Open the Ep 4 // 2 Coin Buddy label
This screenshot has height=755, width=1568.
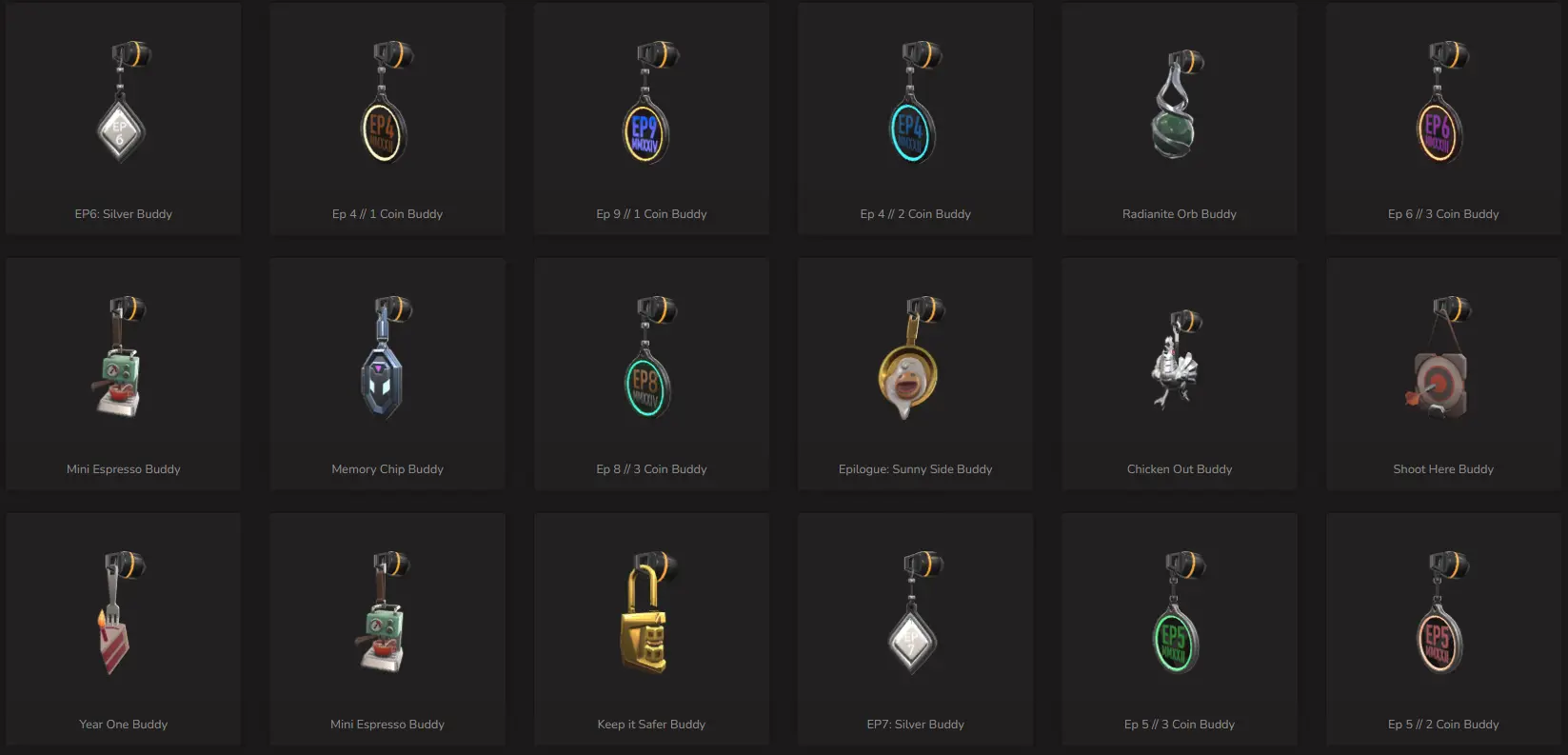[x=915, y=214]
